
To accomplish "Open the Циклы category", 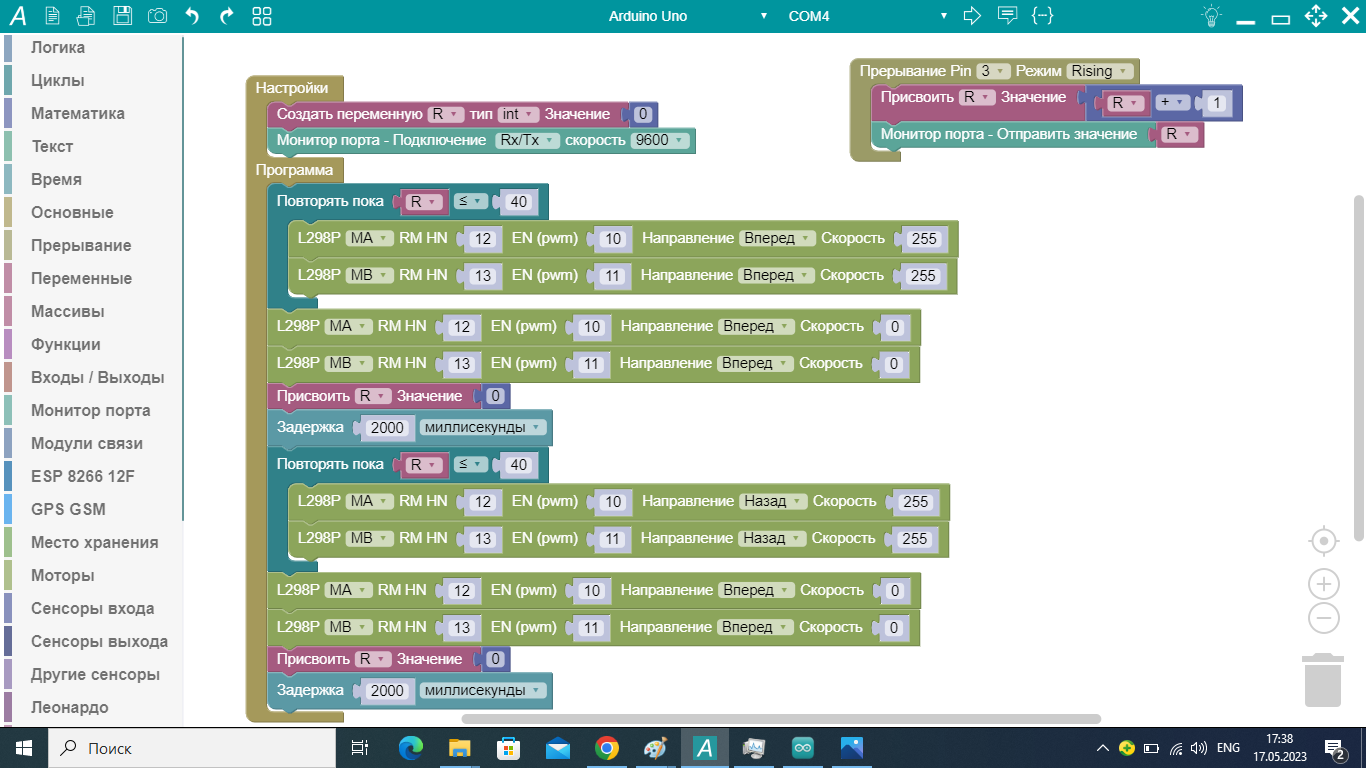I will (58, 80).
